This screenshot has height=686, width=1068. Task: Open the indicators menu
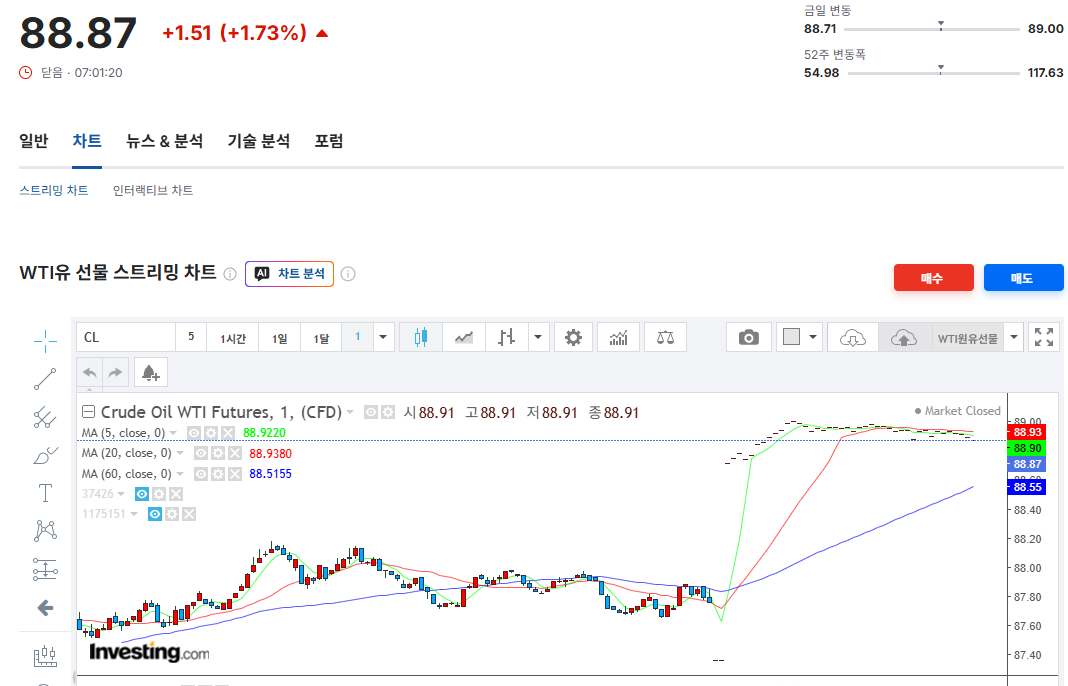click(x=618, y=337)
